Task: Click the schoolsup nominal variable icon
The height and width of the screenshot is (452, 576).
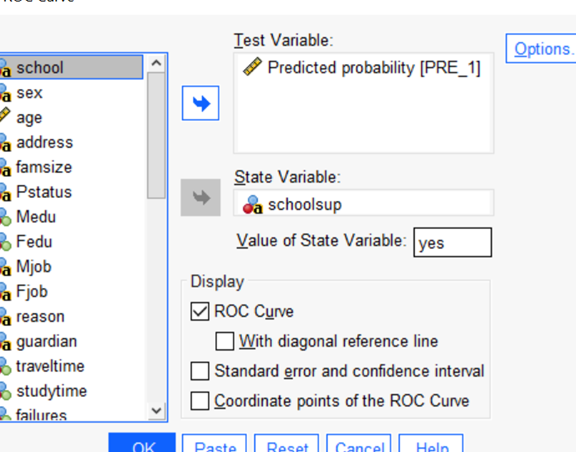Action: (x=253, y=205)
